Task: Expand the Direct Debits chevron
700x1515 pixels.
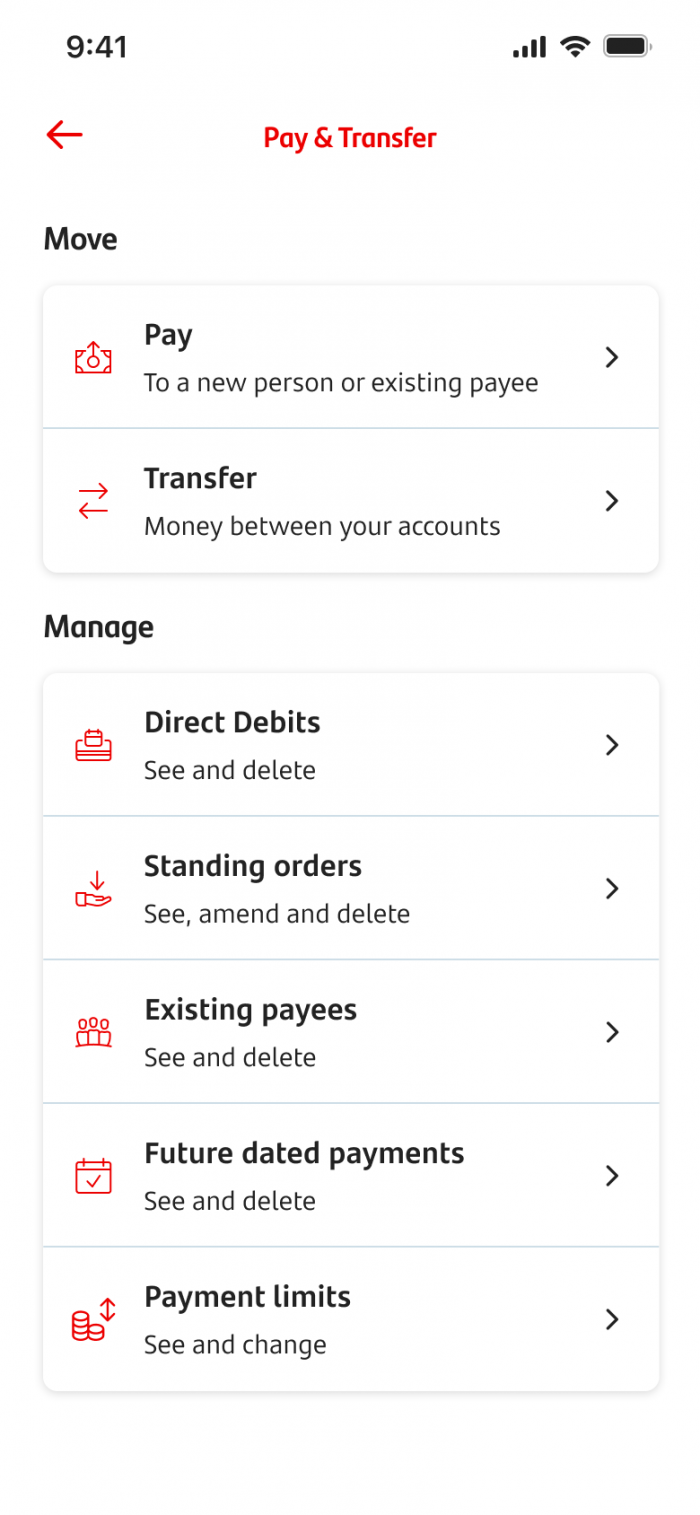Action: coord(611,744)
